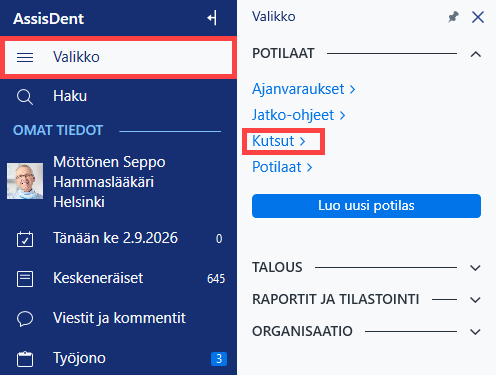Expand RAPORTIT JA TILASTOINTI section
The height and width of the screenshot is (375, 496).
[x=475, y=300]
